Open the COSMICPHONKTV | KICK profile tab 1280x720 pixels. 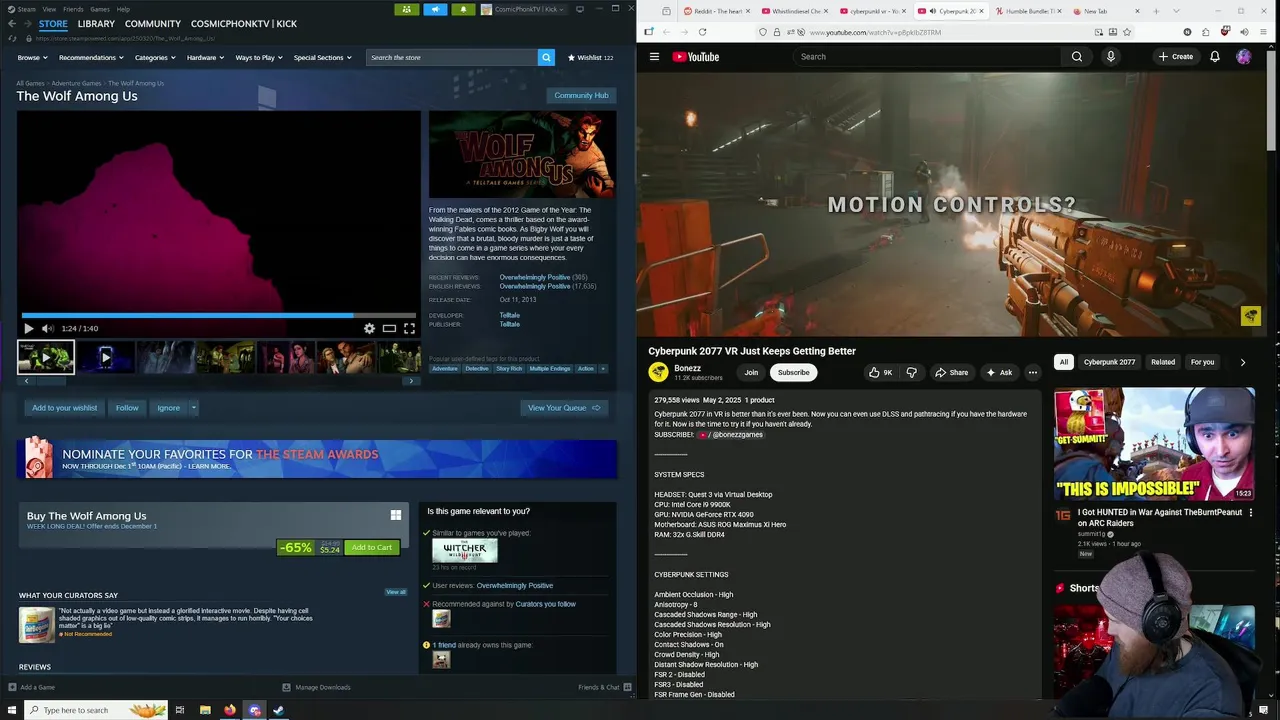[x=244, y=23]
